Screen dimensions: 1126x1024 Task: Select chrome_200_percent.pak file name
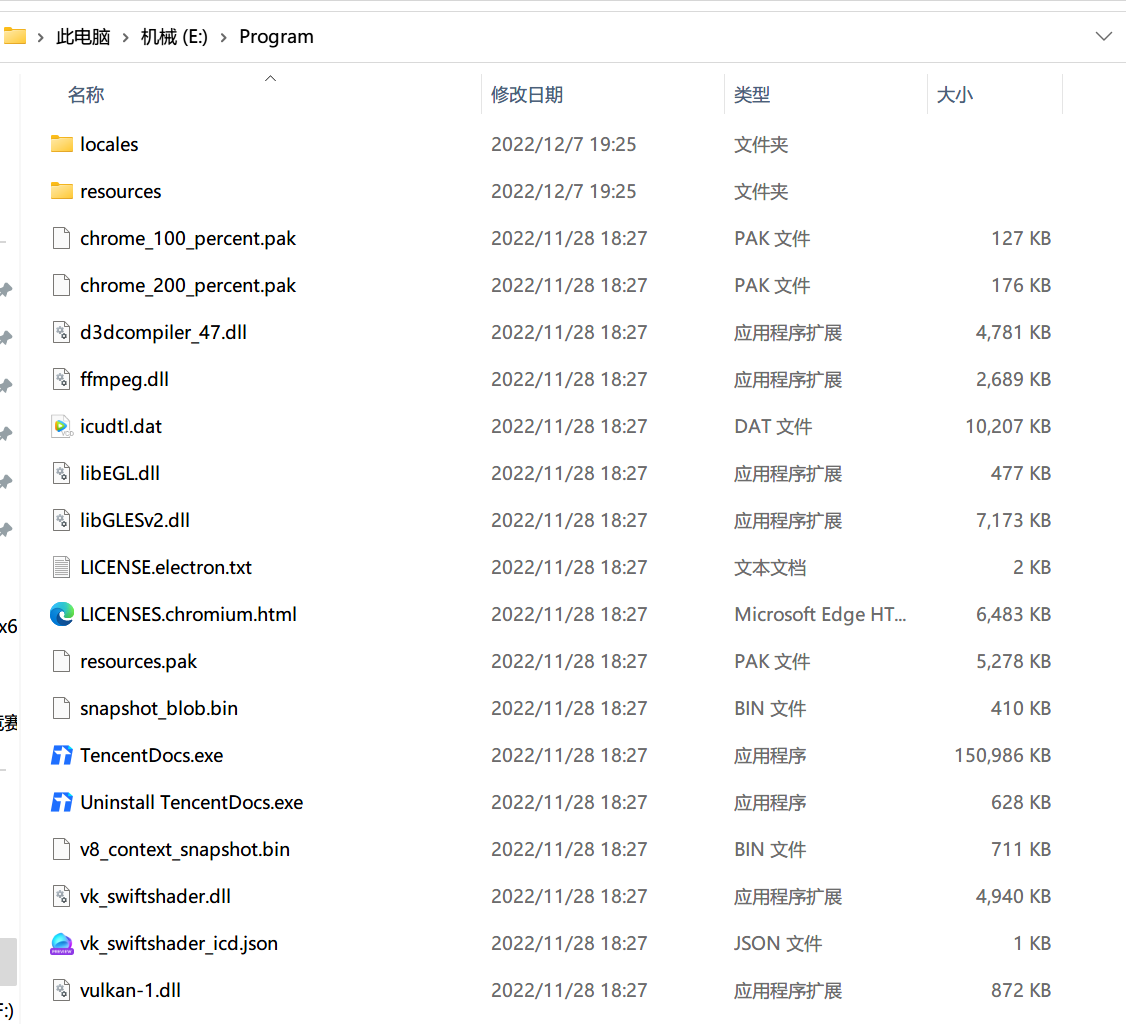188,286
